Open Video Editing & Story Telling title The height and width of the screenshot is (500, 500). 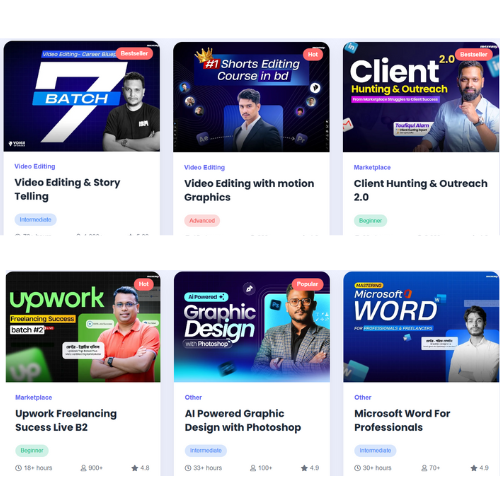coord(67,189)
